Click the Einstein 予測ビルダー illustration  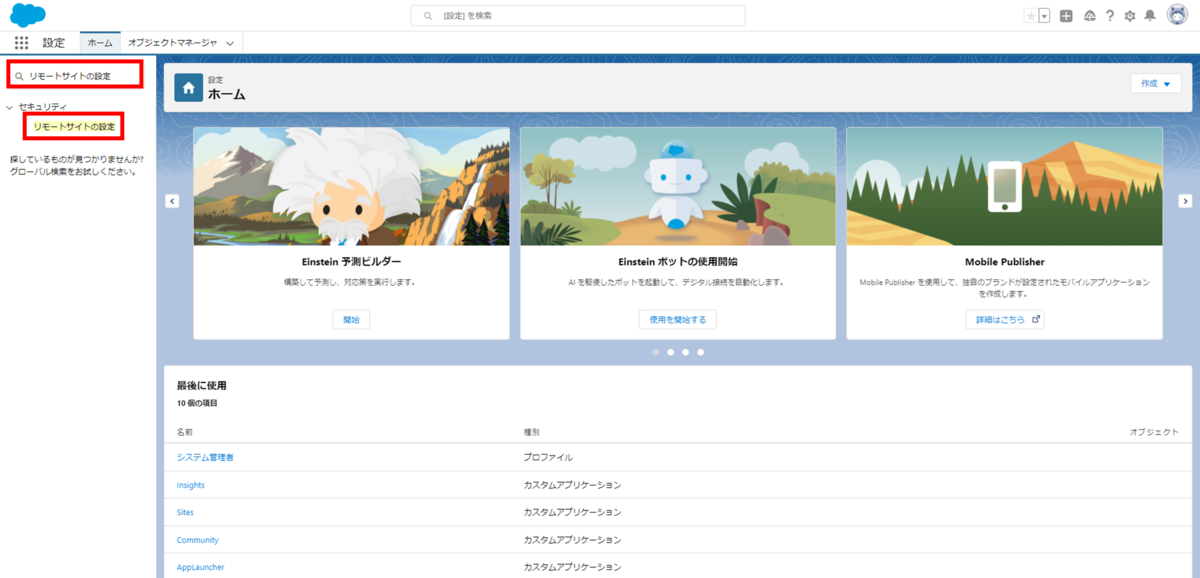pyautogui.click(x=351, y=186)
